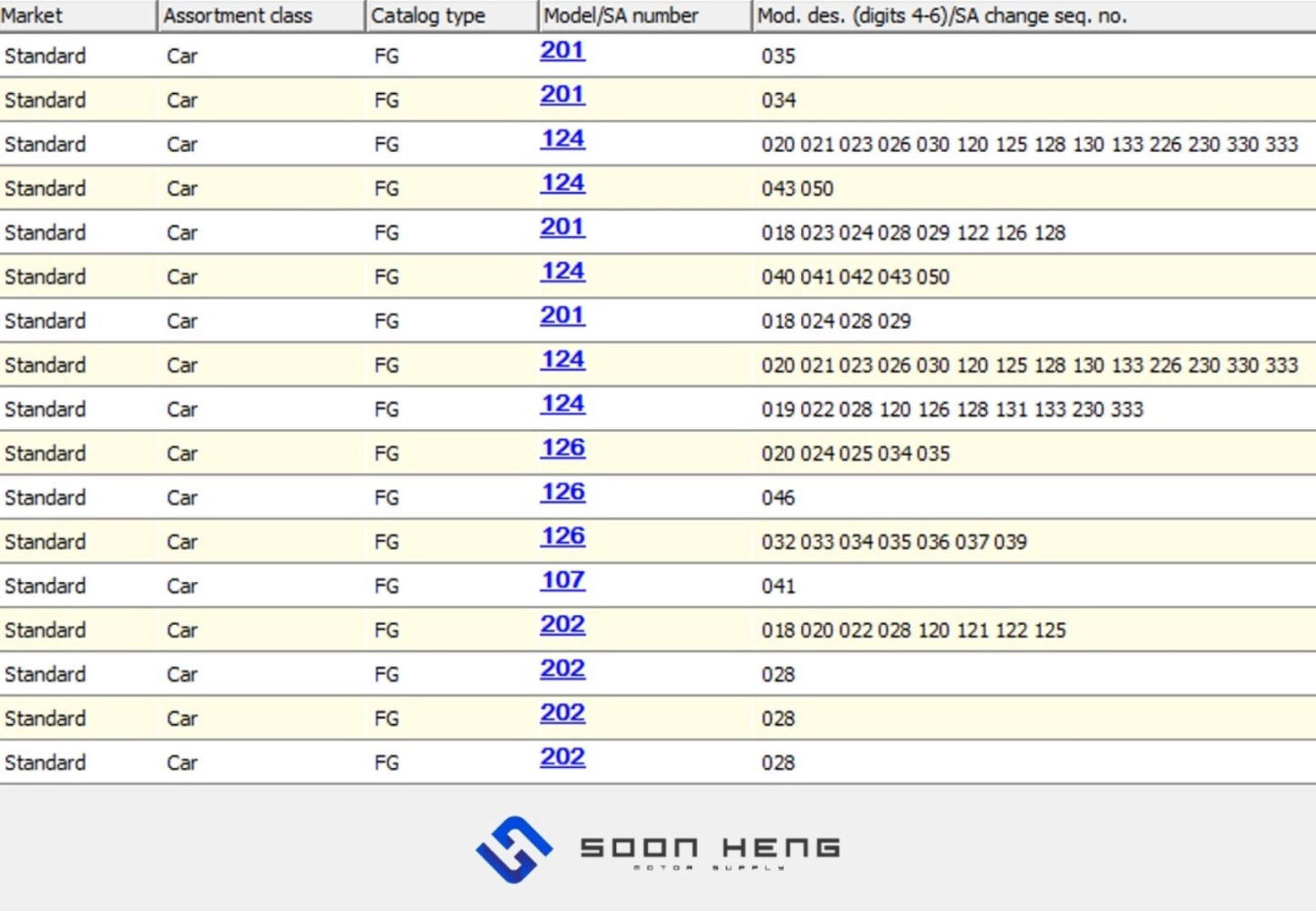Click the FG cell in the 107 row
The width and height of the screenshot is (1316, 911).
click(386, 587)
